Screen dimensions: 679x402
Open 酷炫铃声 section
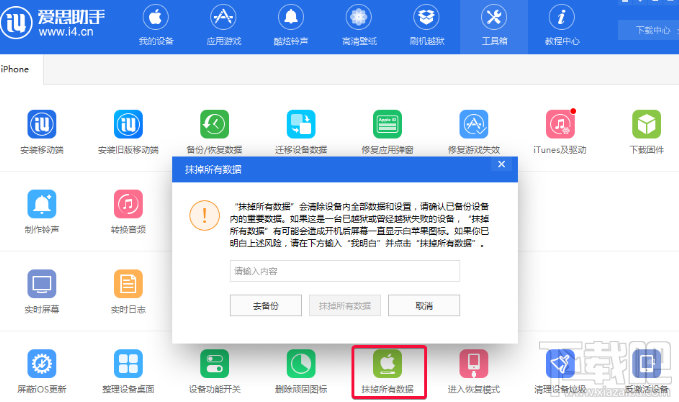click(x=291, y=25)
